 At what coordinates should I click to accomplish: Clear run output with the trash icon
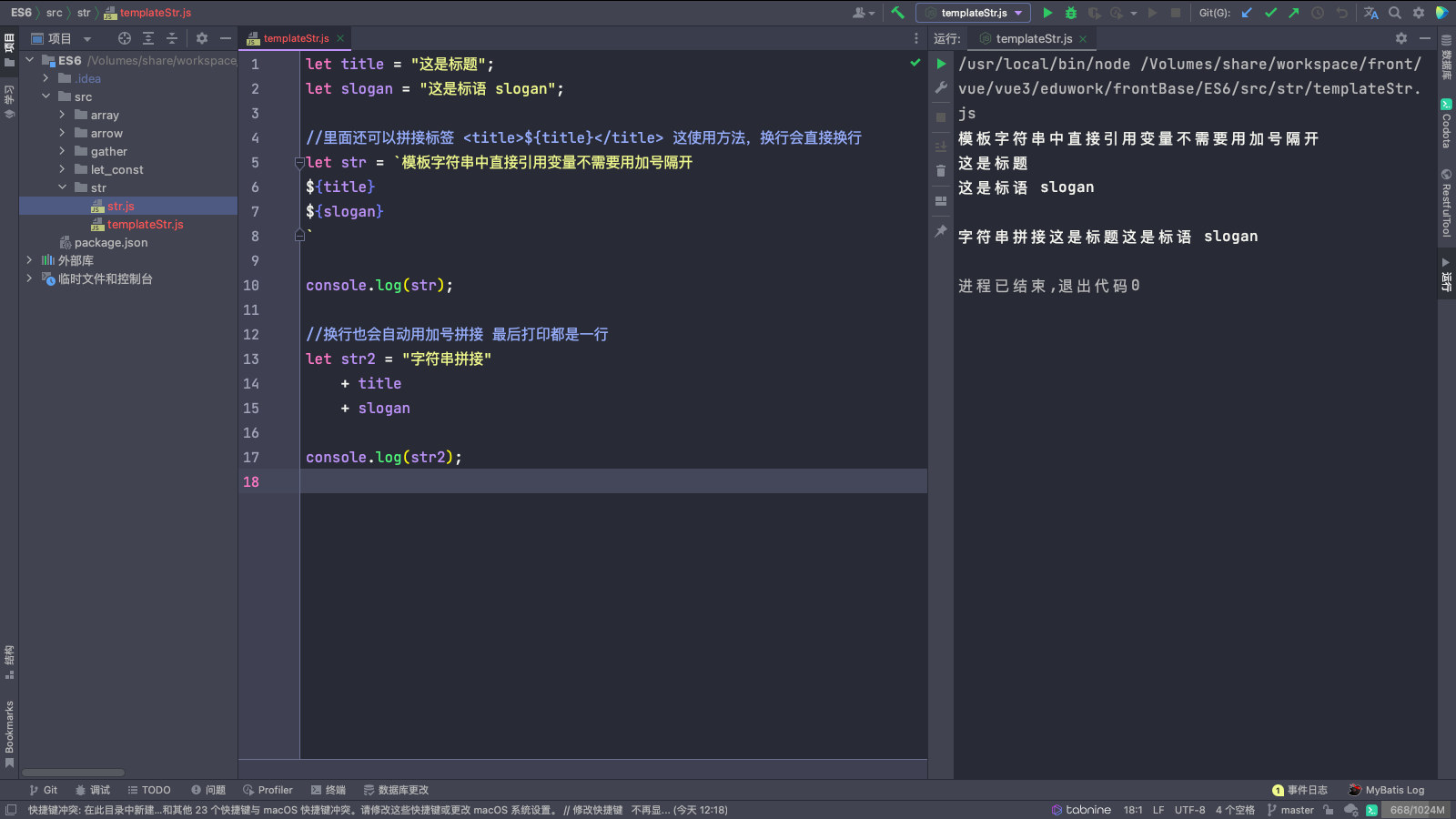941,170
